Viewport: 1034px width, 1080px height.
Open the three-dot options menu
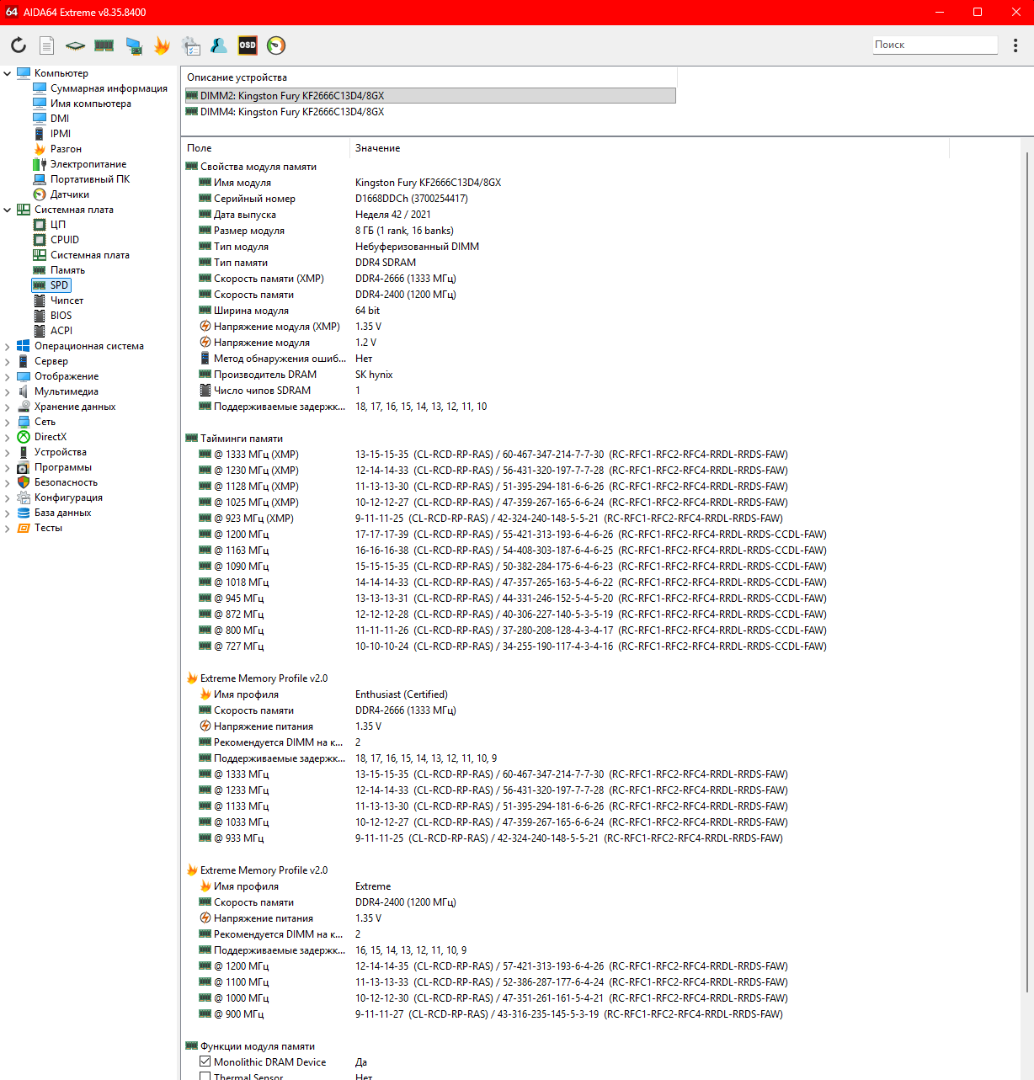[1015, 45]
